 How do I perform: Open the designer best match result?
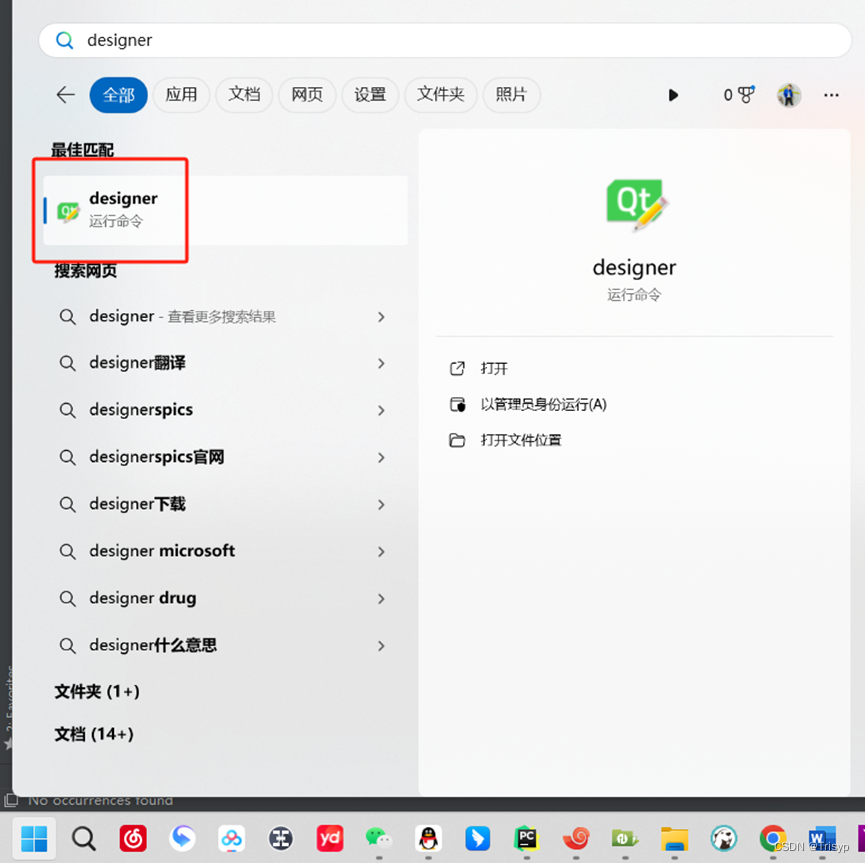(225, 210)
